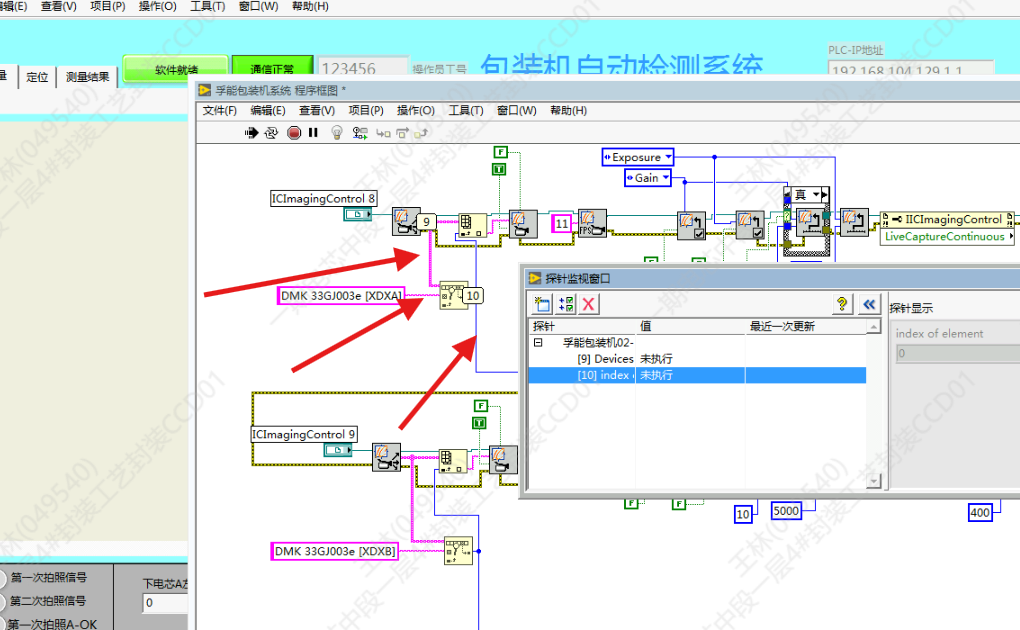This screenshot has height=630, width=1020.
Task: Click the green 软件就绪 button
Action: click(176, 70)
